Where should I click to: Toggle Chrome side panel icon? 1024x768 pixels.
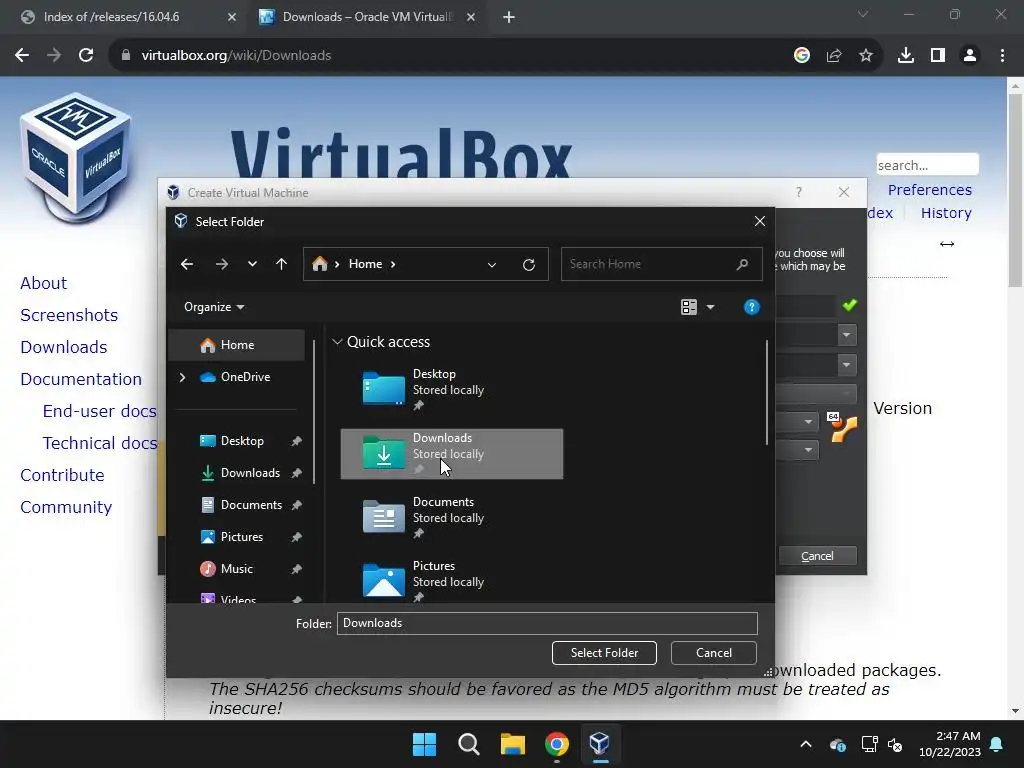[938, 56]
